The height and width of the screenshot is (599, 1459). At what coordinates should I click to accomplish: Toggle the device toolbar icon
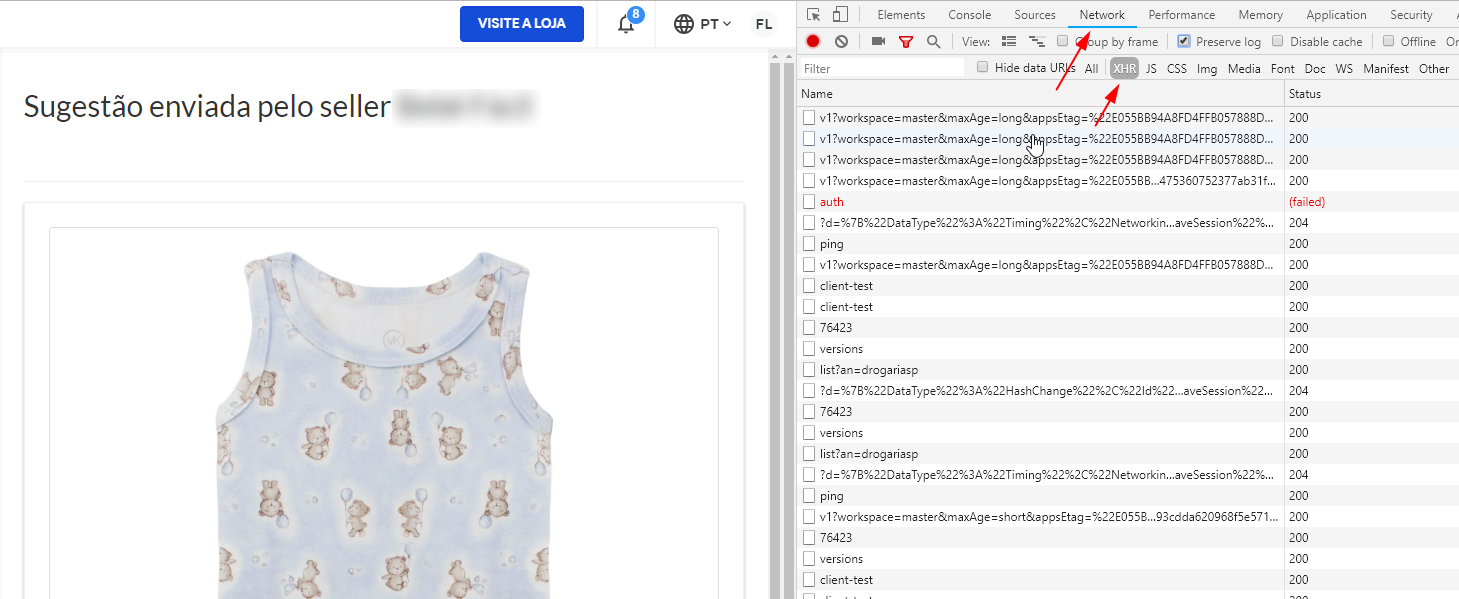[x=840, y=15]
